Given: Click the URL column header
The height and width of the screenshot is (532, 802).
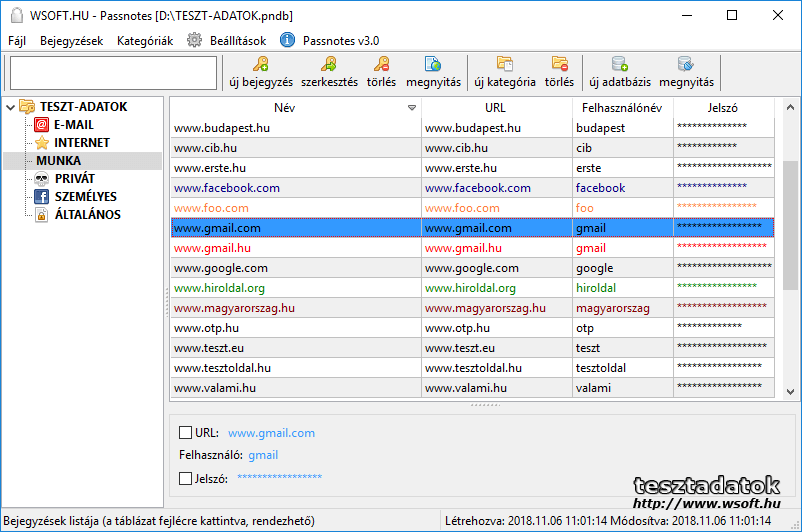Looking at the screenshot, I should pyautogui.click(x=495, y=108).
